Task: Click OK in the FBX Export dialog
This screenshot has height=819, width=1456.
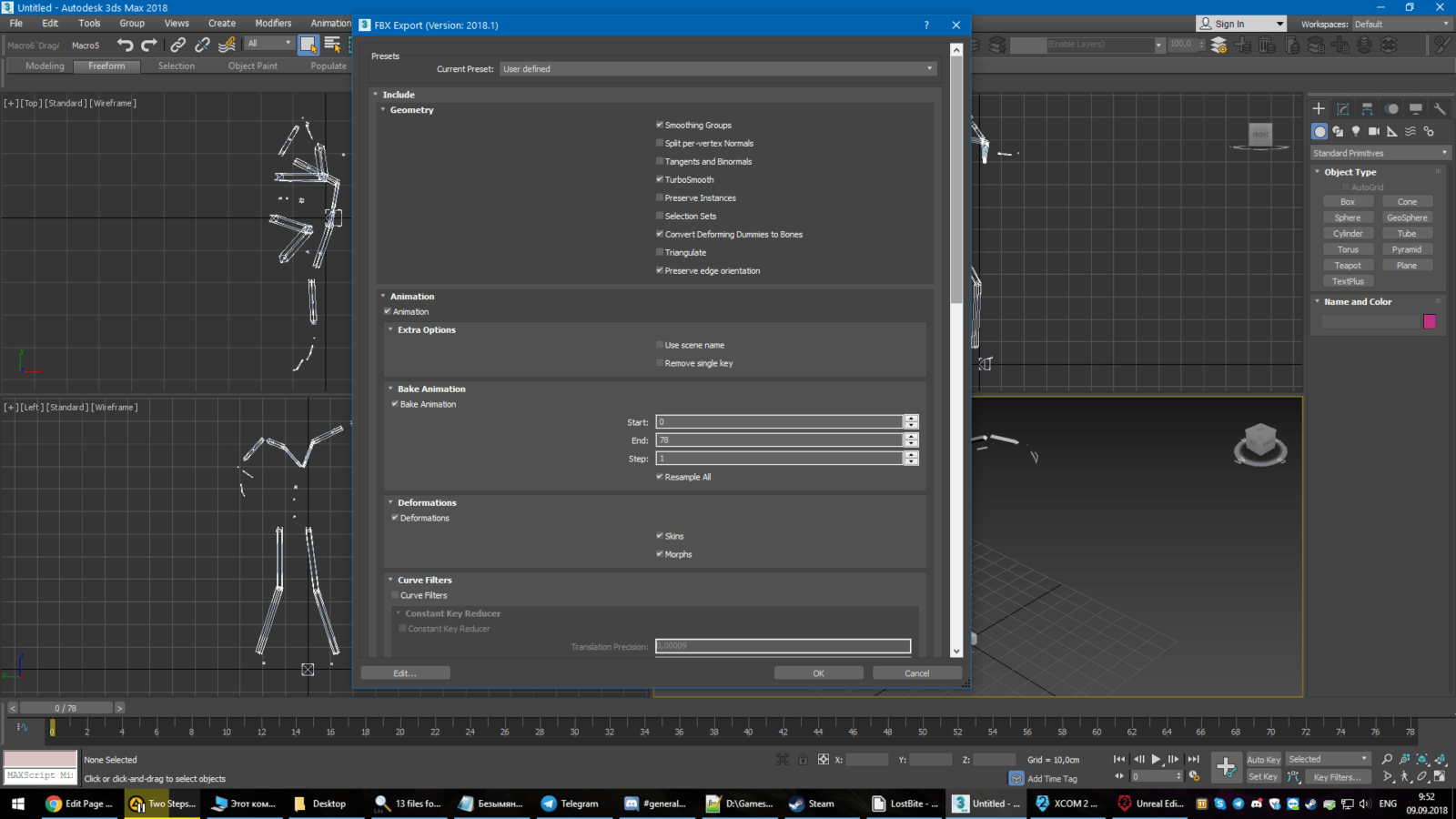Action: [x=818, y=673]
